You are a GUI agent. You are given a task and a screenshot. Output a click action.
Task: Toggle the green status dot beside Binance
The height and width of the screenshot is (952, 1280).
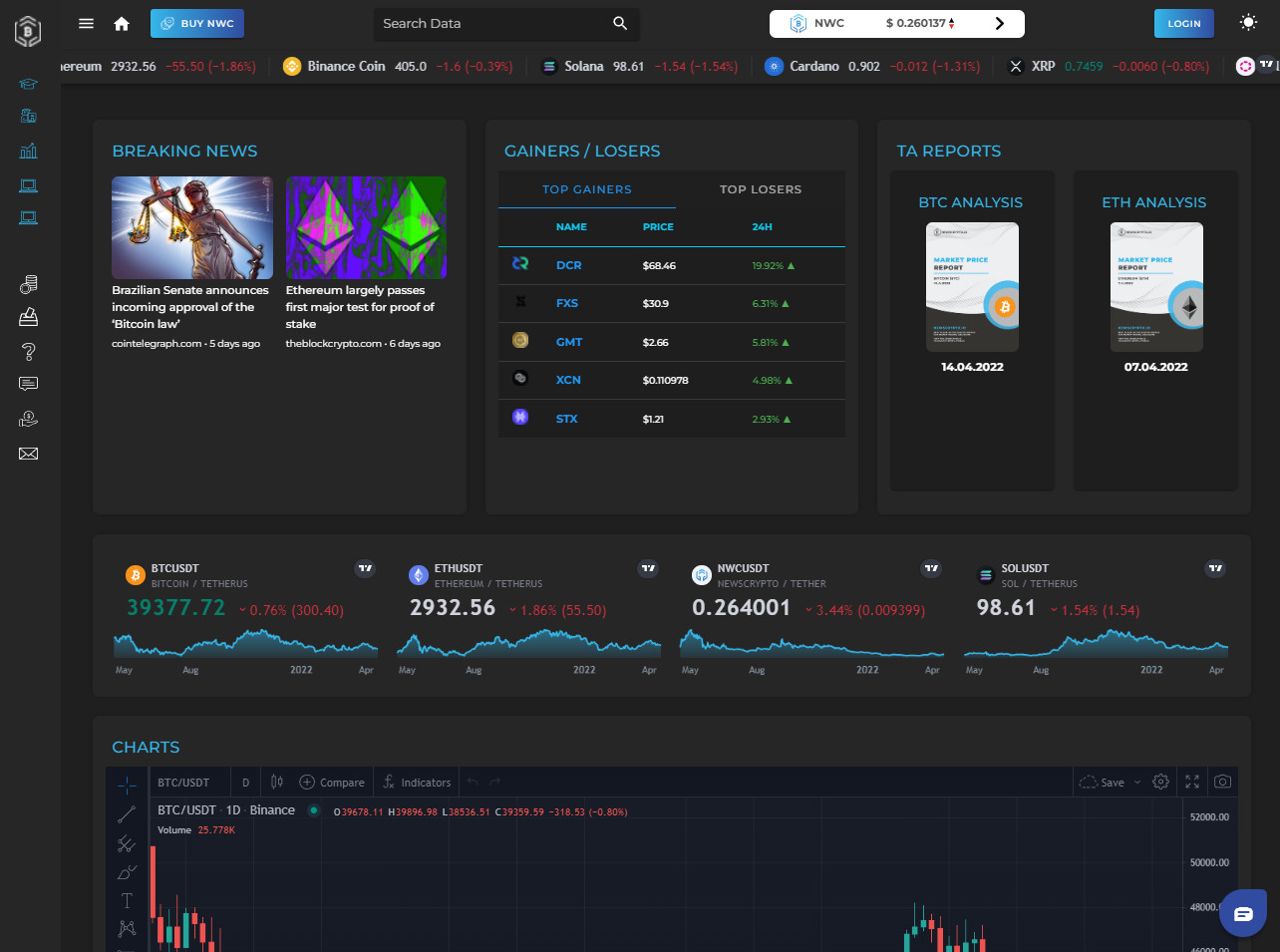(x=314, y=810)
